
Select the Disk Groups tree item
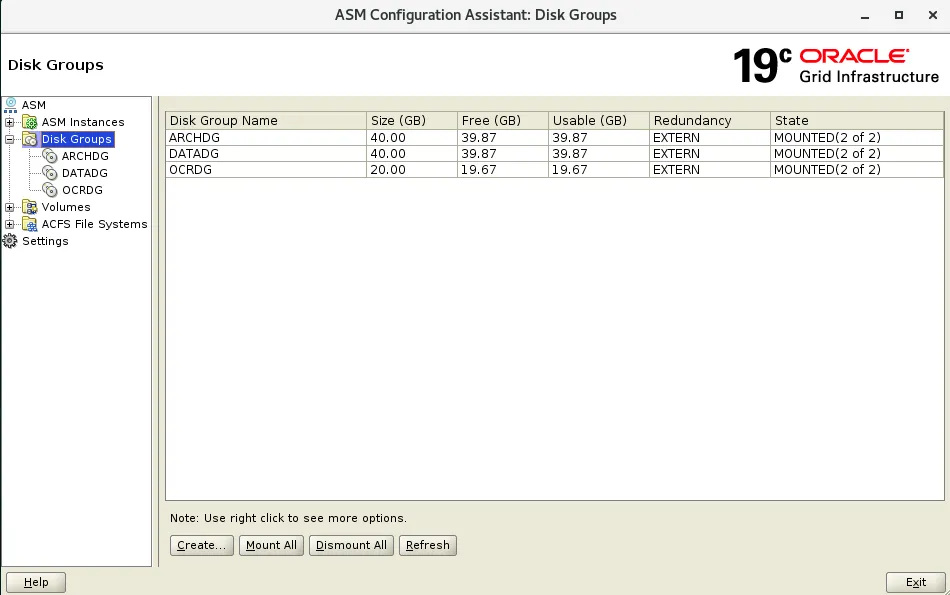(77, 139)
